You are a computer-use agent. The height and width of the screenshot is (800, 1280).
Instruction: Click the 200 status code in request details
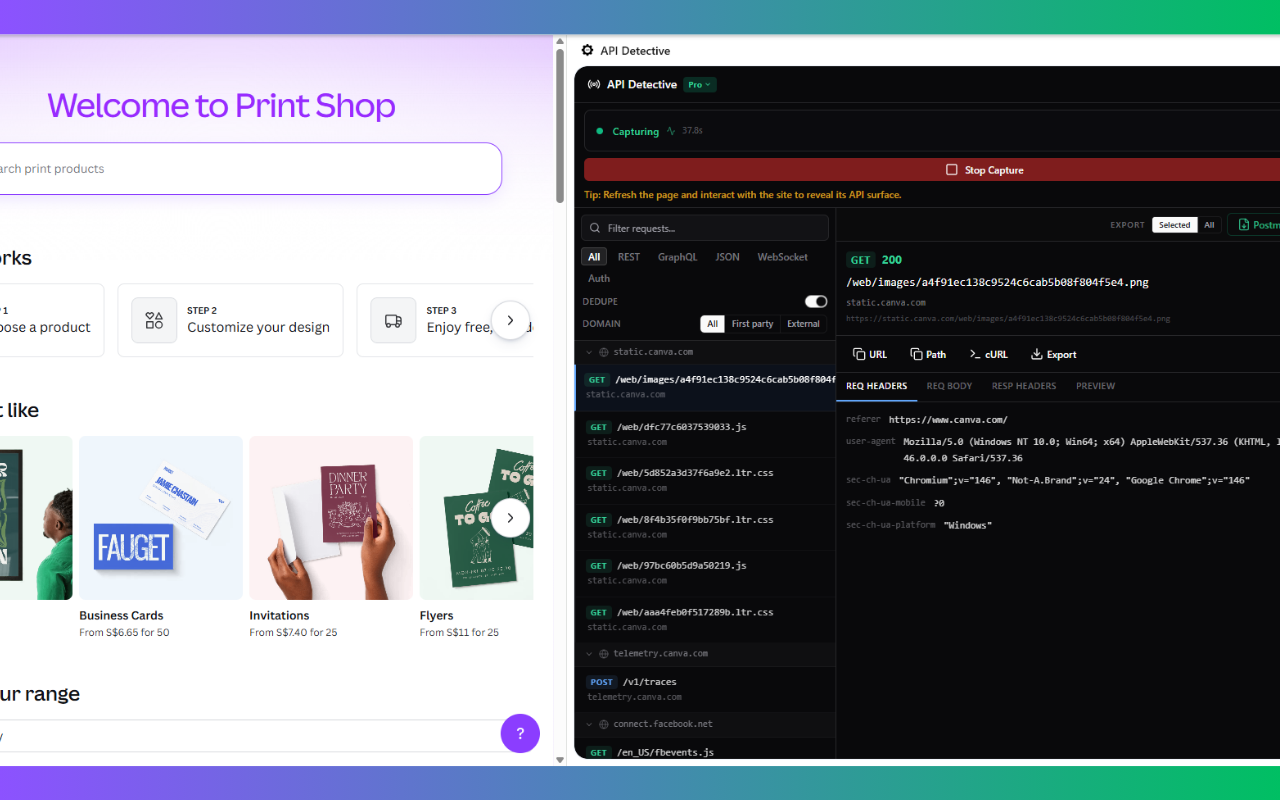[x=892, y=260]
